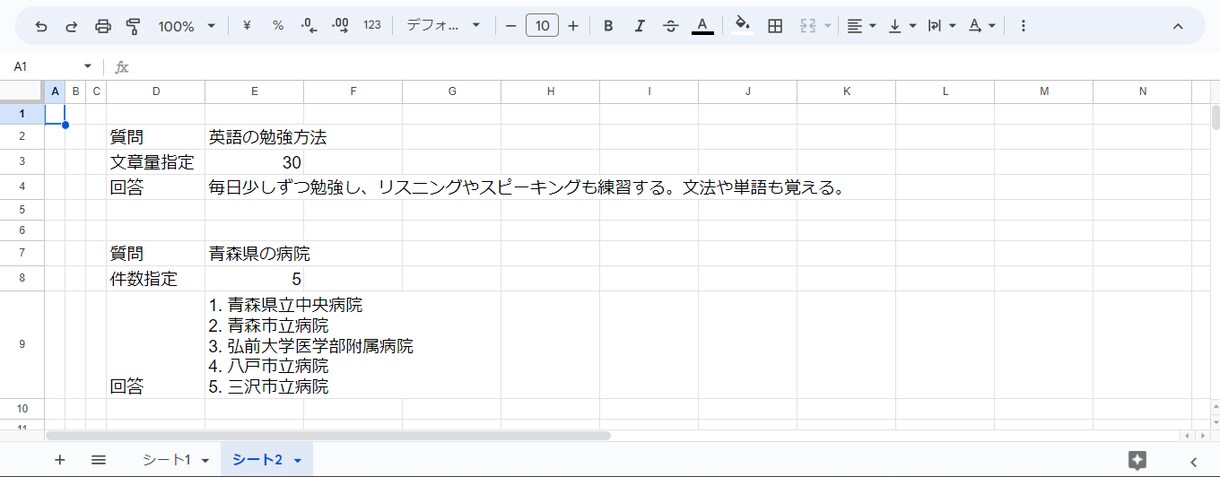Viewport: 1220px width, 477px height.
Task: Open the name box dropdown arrow
Action: [87, 66]
